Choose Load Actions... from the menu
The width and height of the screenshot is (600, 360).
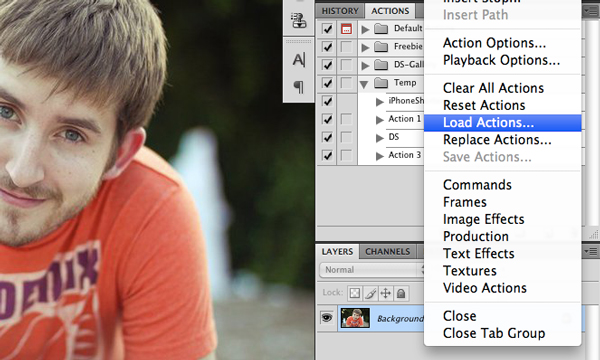coord(503,123)
